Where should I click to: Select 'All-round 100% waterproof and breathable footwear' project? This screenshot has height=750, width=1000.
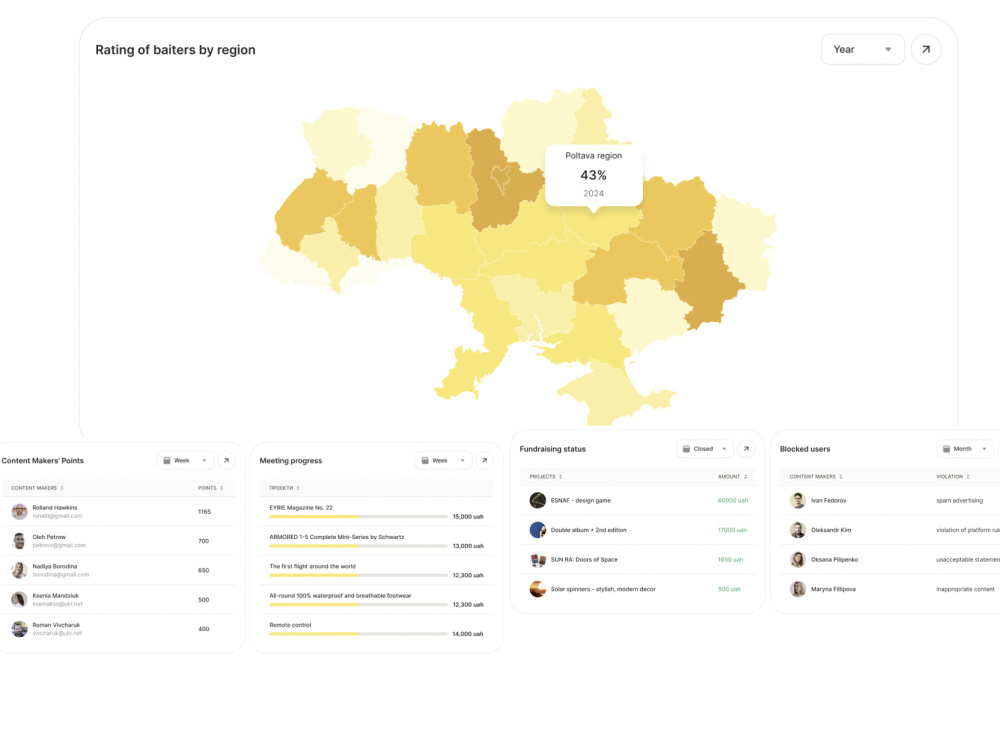pos(340,595)
